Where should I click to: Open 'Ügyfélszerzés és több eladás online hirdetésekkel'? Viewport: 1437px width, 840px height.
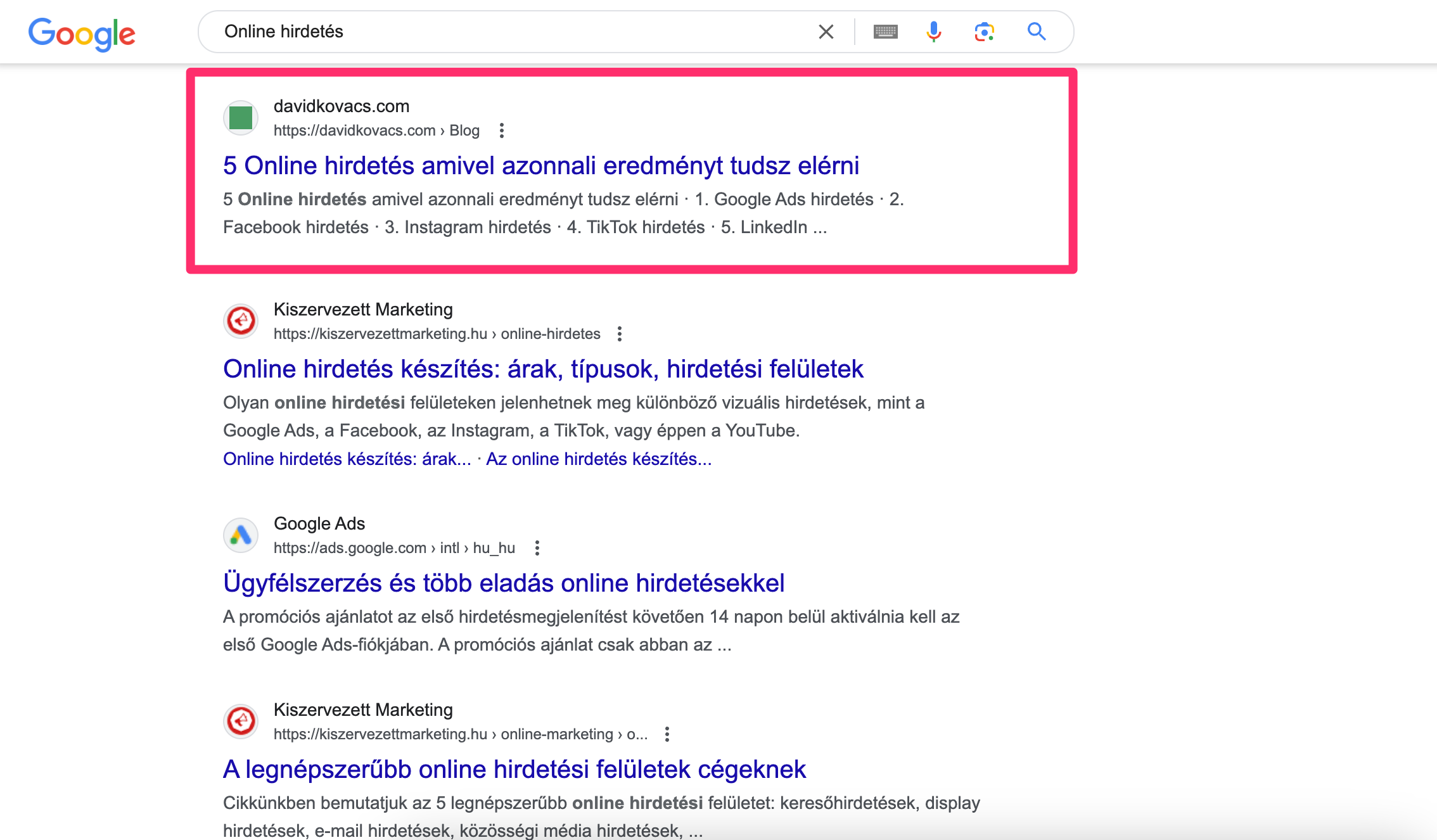(504, 583)
